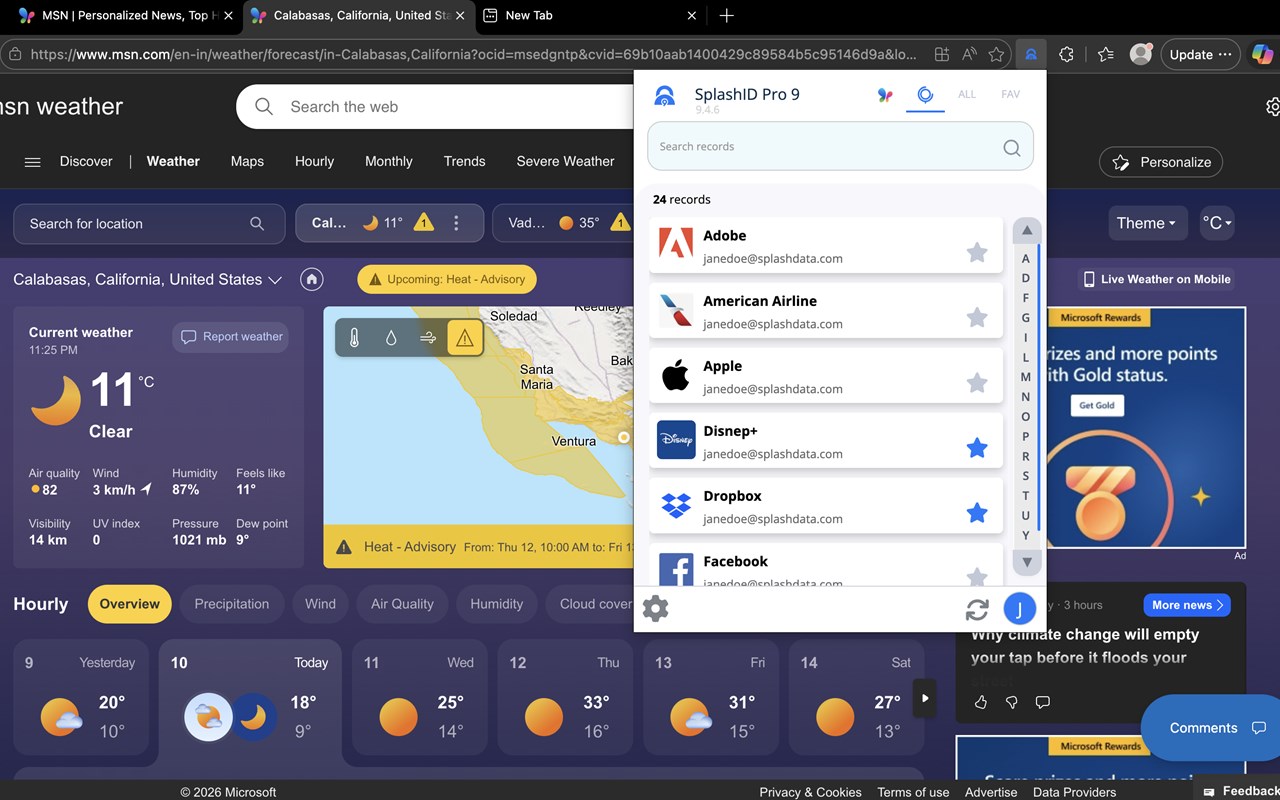
Task: Open the Maps menu item
Action: tap(247, 161)
